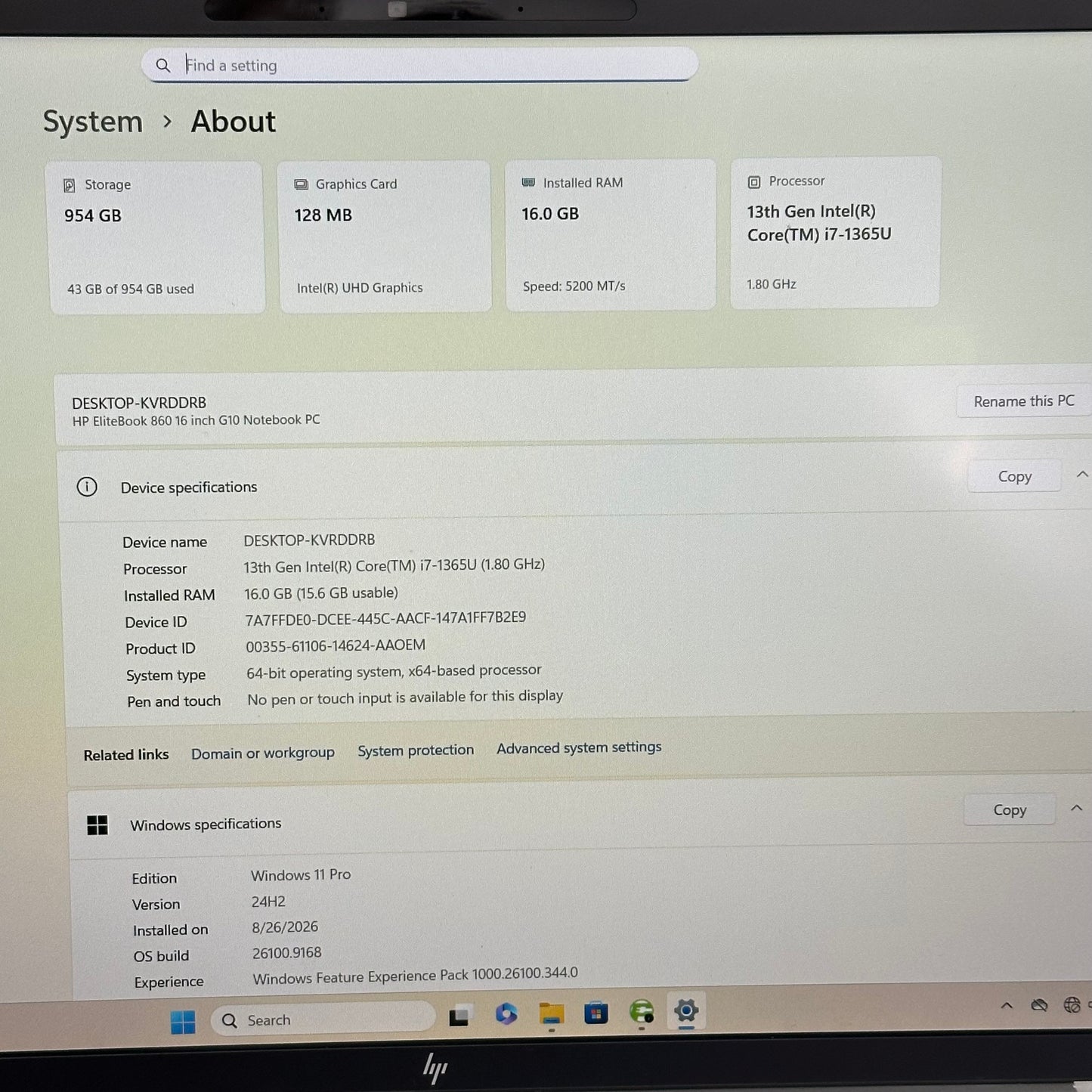This screenshot has width=1092, height=1092.
Task: Select Product ID value 00355-61106-14624-AAOEM
Action: point(336,645)
